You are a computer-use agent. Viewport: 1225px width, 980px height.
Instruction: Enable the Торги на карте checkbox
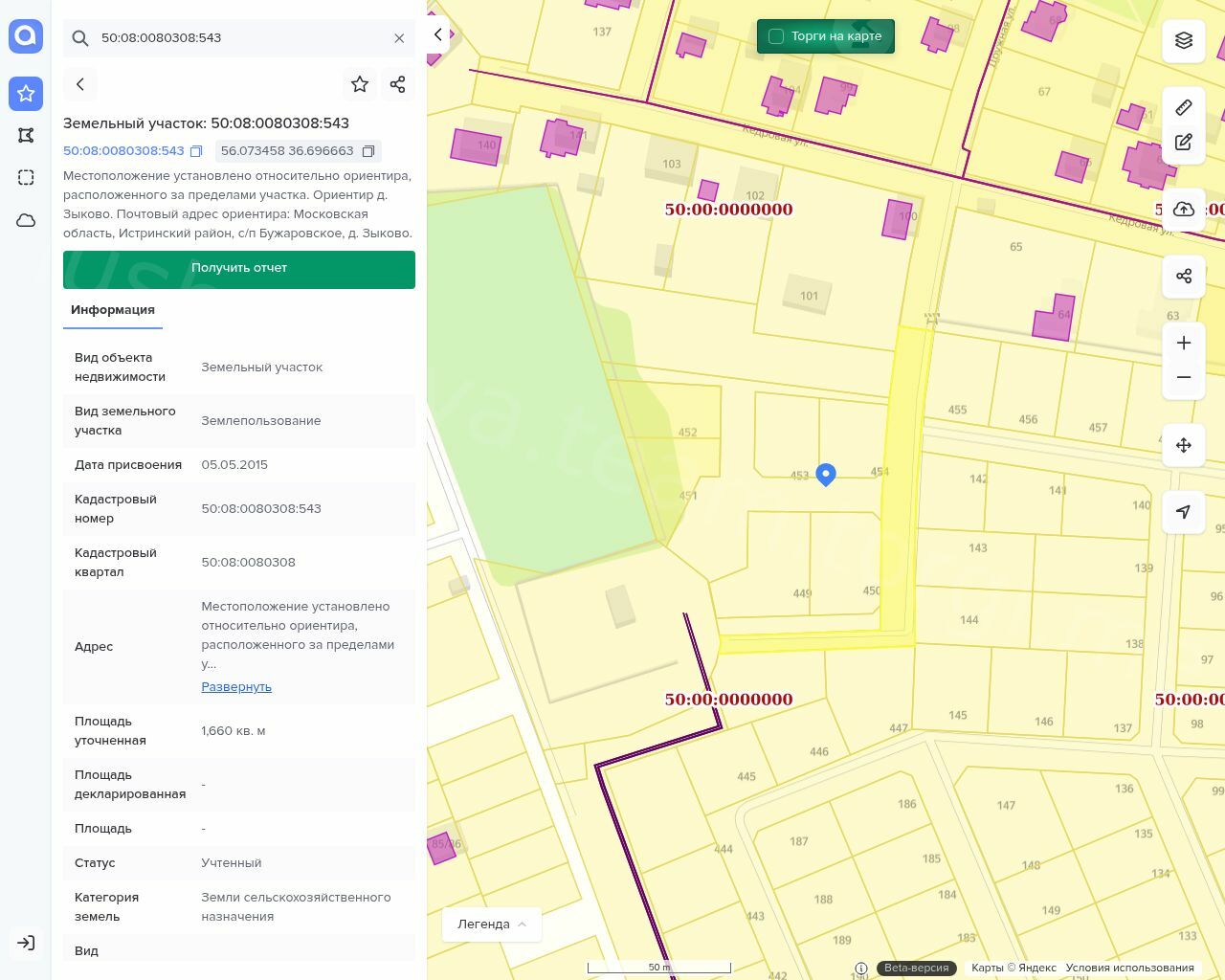click(x=776, y=36)
